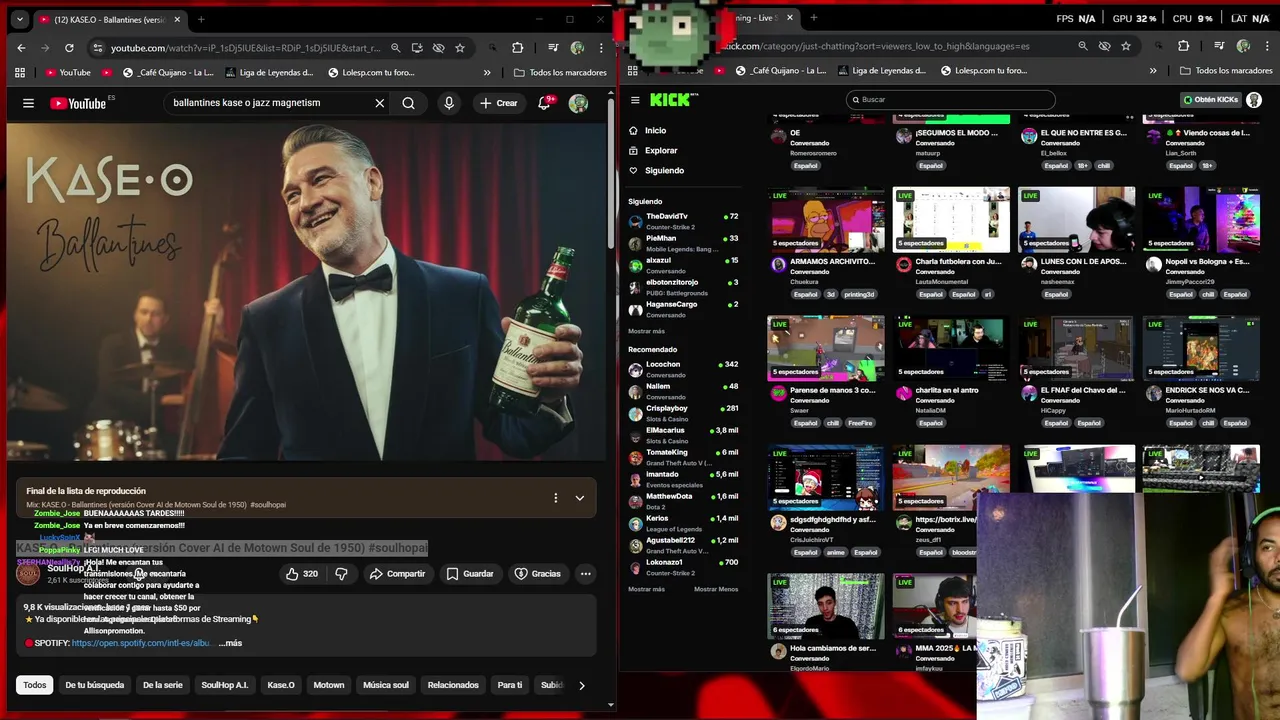Share the video with Compartir
Screen dimensions: 1280x720
pos(397,574)
